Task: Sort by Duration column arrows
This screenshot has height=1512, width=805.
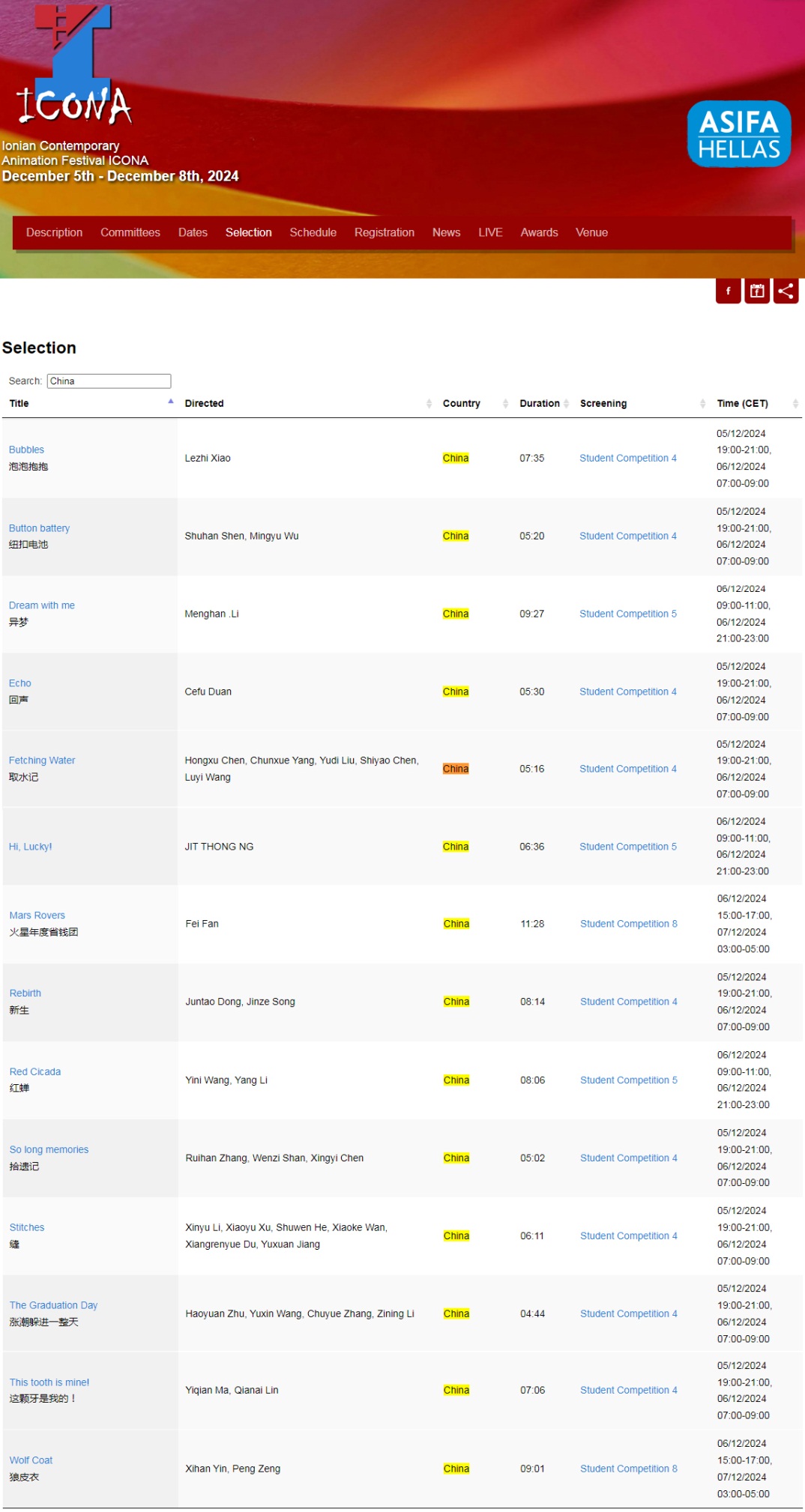Action: coord(567,404)
